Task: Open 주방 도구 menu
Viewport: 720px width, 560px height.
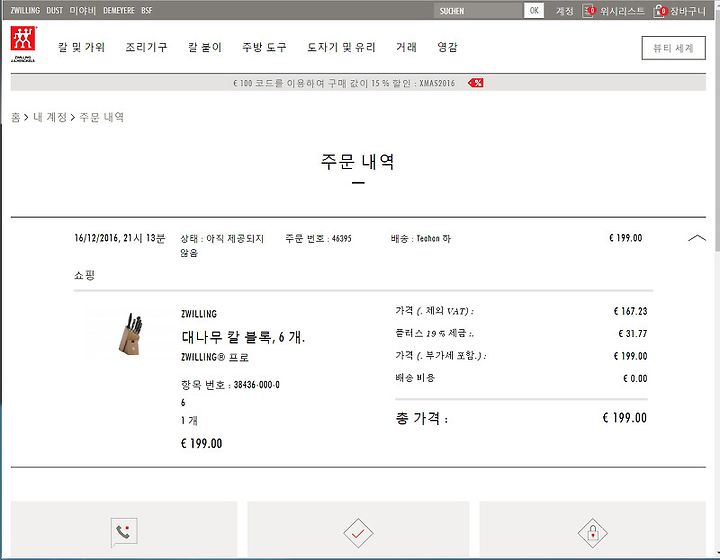Action: tap(264, 47)
